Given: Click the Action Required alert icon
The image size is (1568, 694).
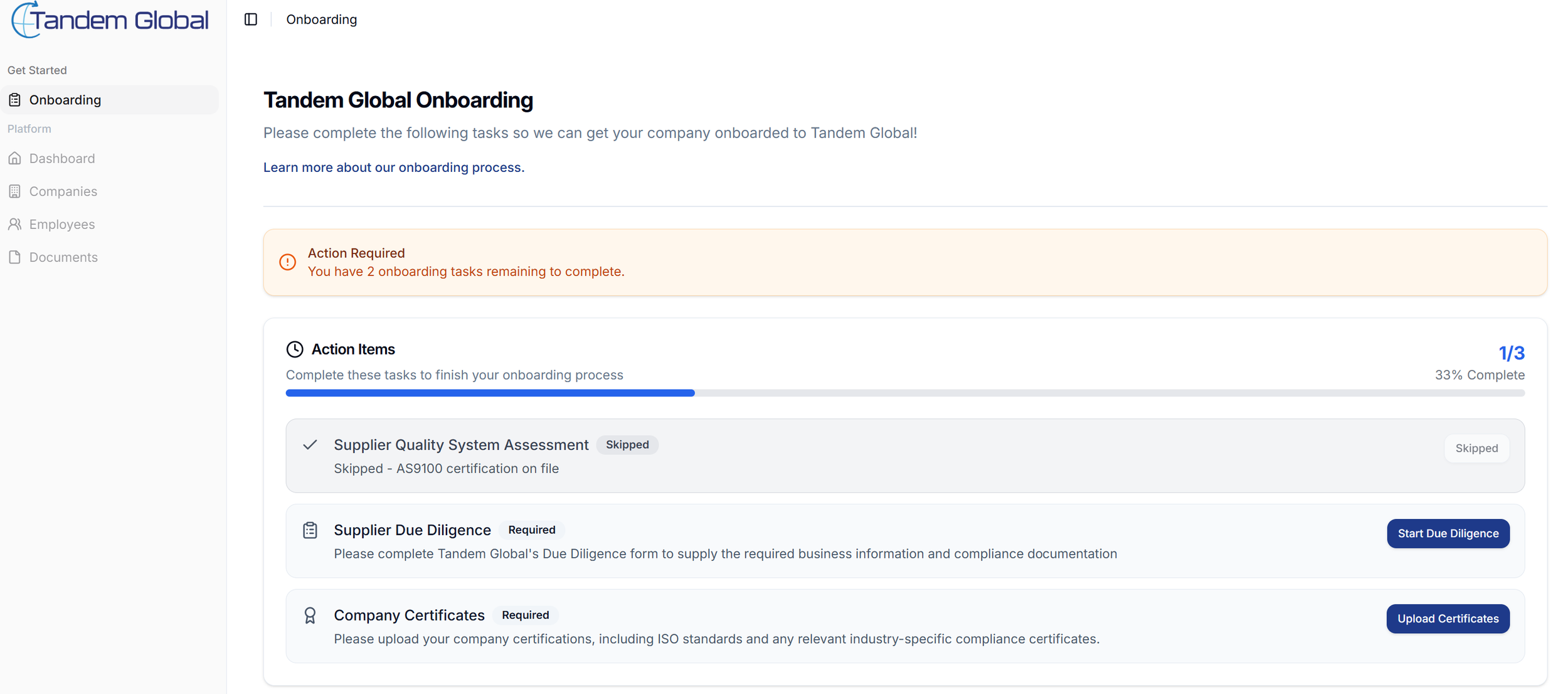Looking at the screenshot, I should point(287,262).
